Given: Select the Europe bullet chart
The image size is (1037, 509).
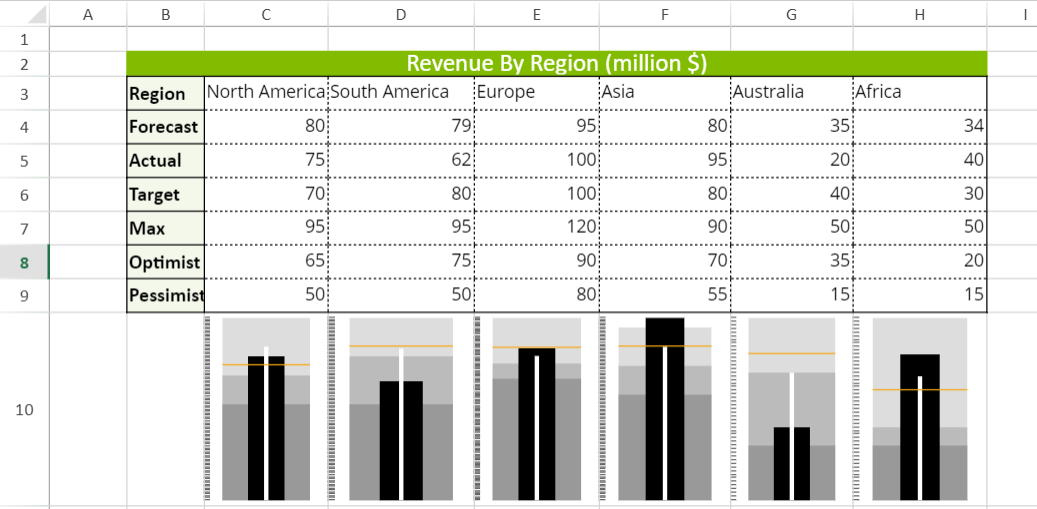Looking at the screenshot, I should pos(536,409).
